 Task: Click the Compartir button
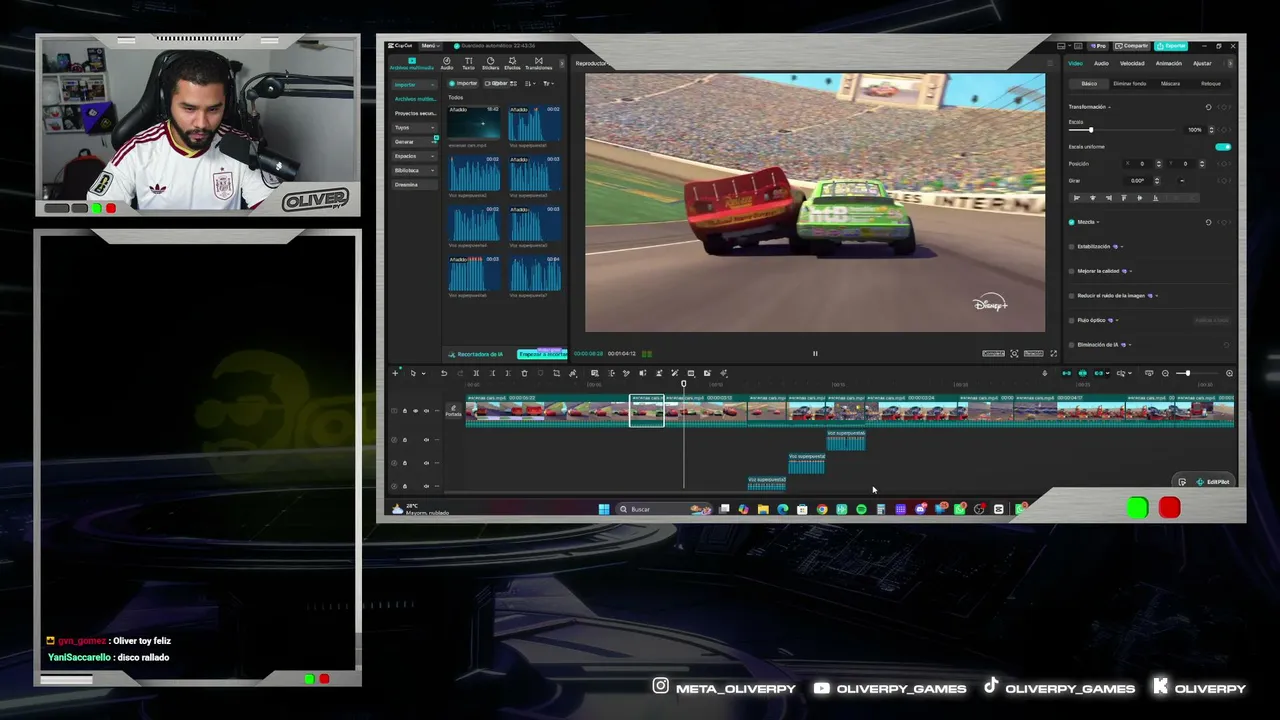(x=1132, y=46)
